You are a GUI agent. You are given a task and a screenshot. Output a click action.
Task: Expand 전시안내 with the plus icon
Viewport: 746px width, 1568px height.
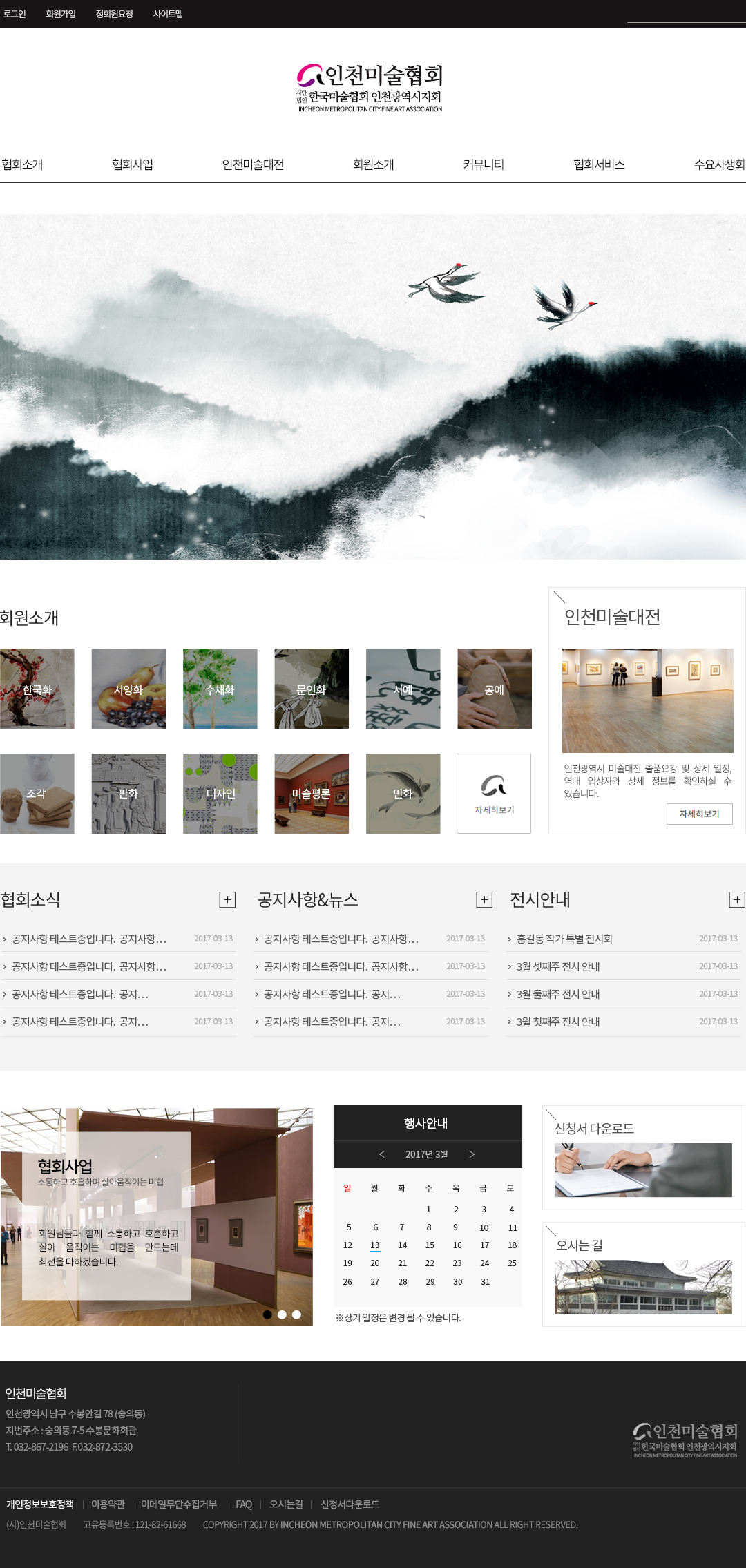pos(737,899)
